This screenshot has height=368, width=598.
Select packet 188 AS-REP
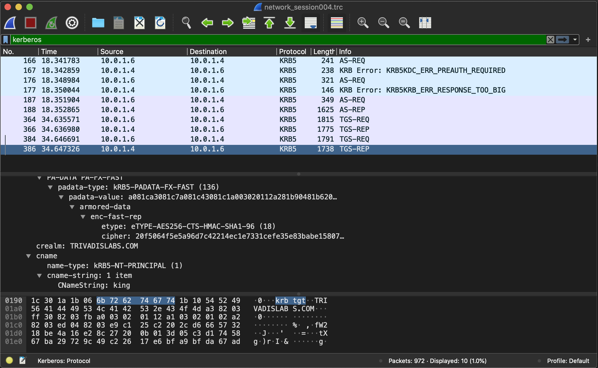299,110
